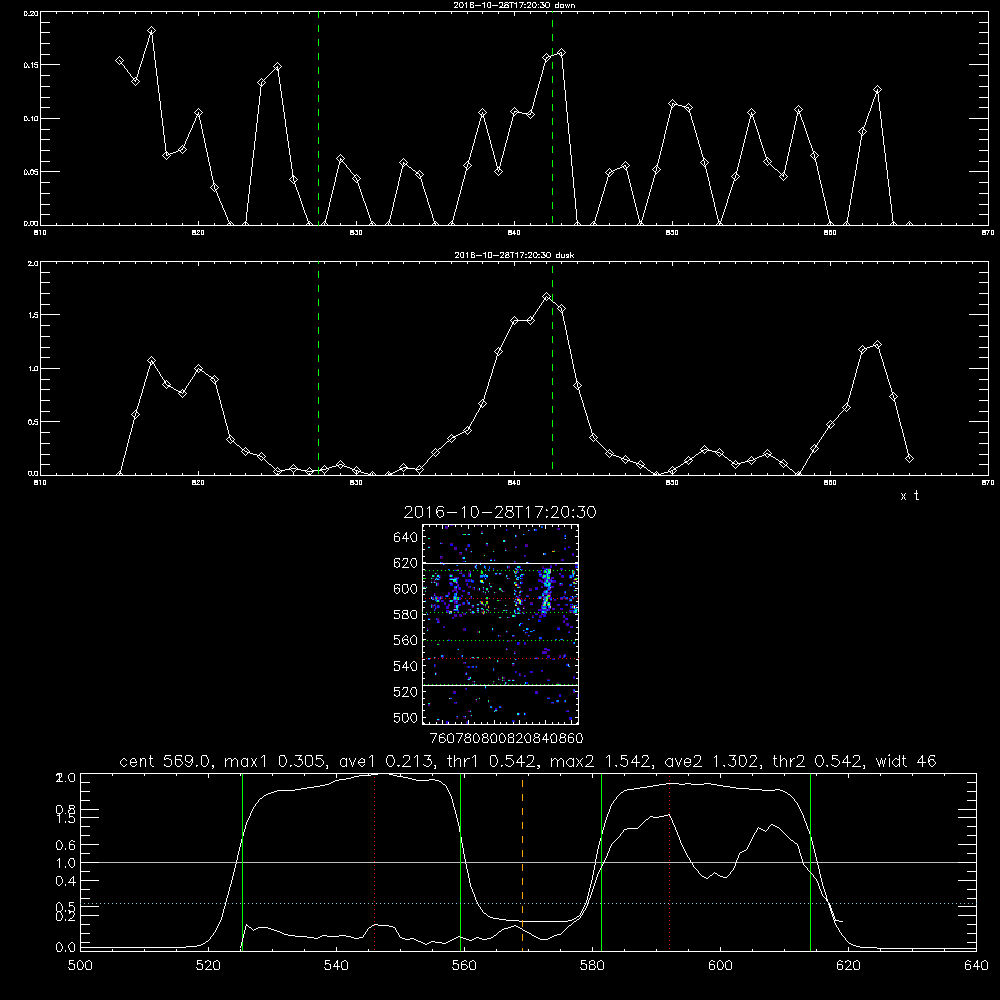Click the 'cent 569.0' value in stats line
Screen dimensions: 1000x1000
pos(165,761)
